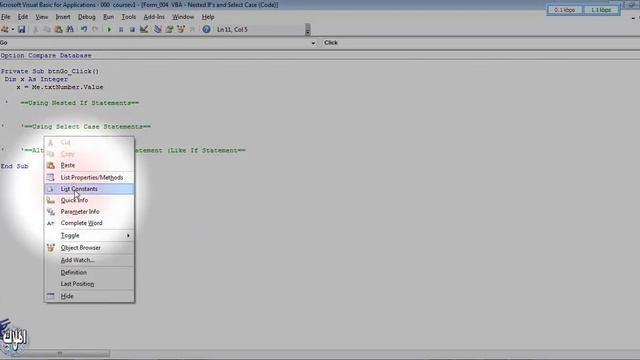Screen dimensions: 640x360
Task: Click the greyed Cut icon in the toolbar
Action: tap(36, 29)
